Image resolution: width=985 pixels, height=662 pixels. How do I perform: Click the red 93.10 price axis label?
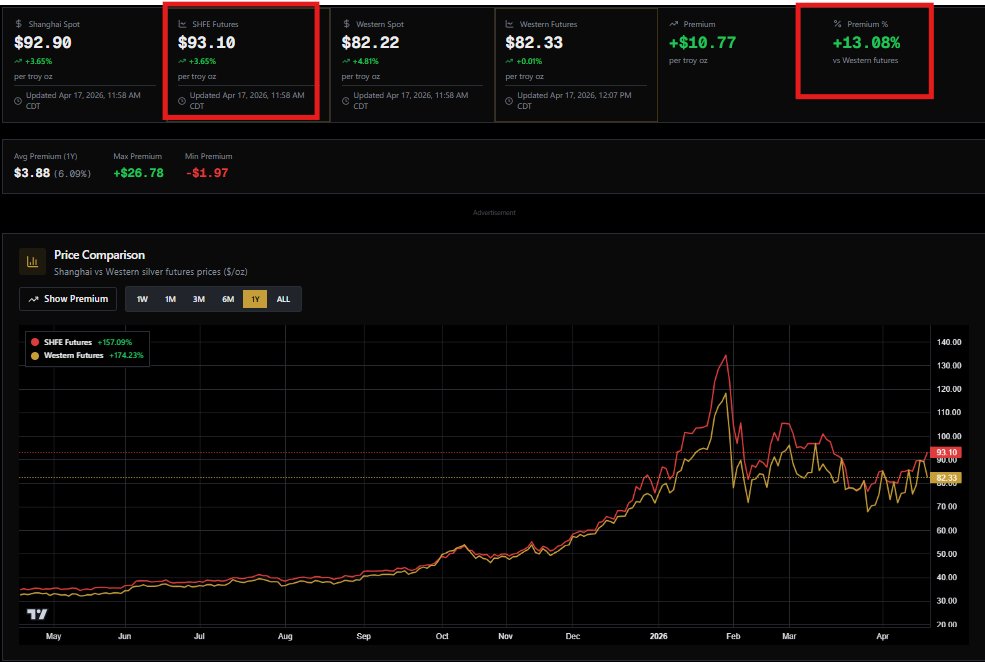[x=945, y=452]
